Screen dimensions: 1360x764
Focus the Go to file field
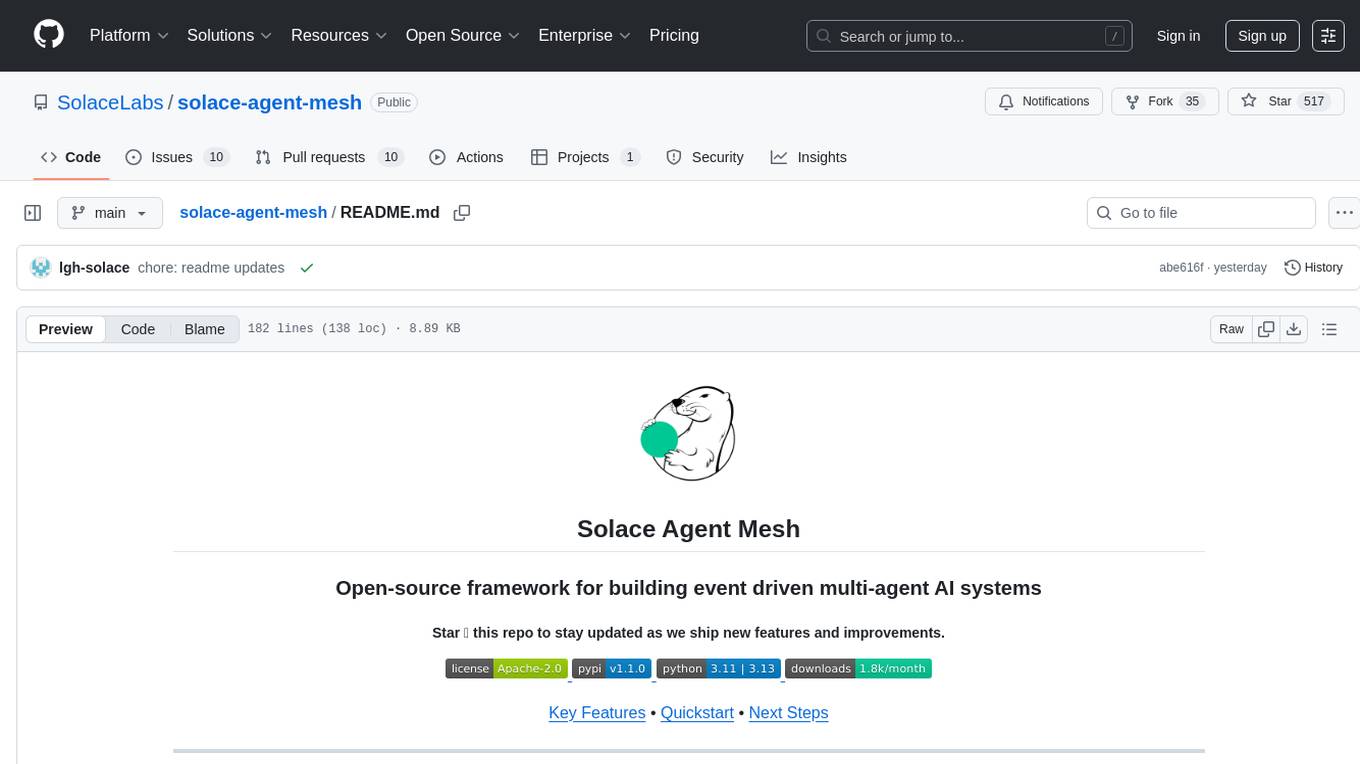1201,213
